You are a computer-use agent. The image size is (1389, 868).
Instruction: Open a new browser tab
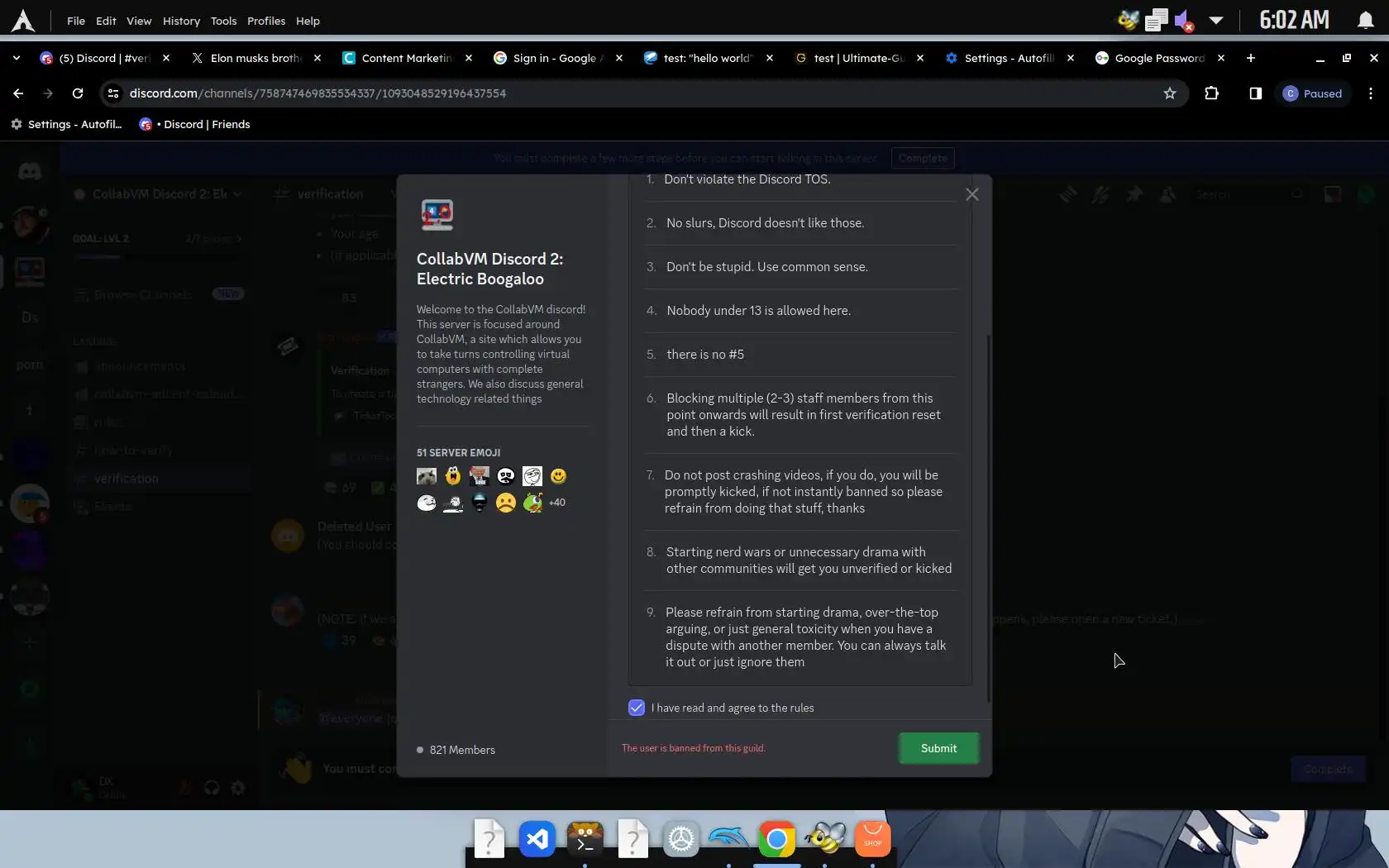1251,58
